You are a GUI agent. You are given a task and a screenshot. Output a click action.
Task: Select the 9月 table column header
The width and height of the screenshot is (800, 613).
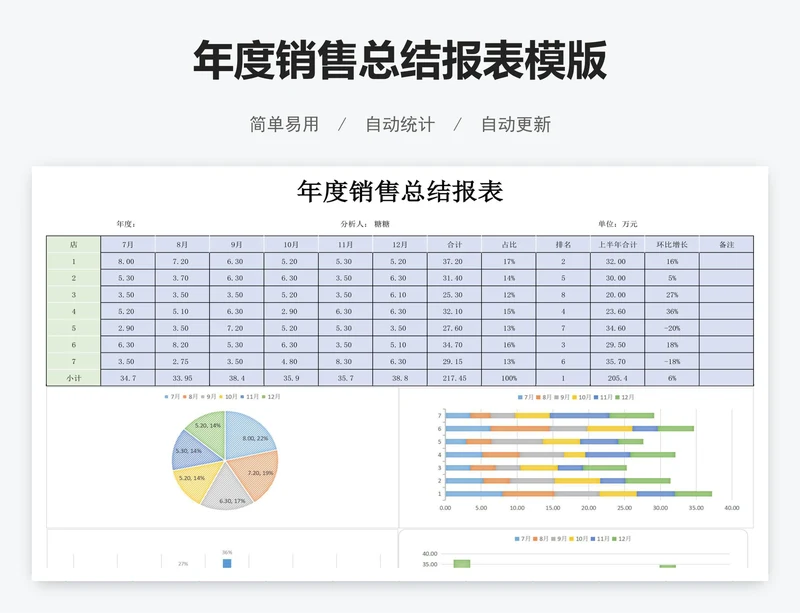click(x=237, y=244)
